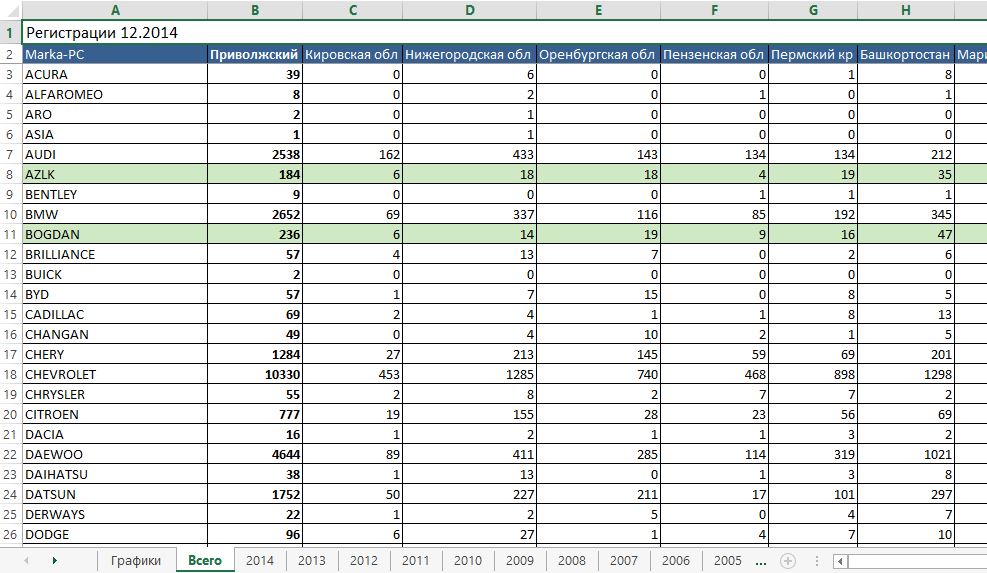Click the ellipsis to show more sheets

[762, 561]
